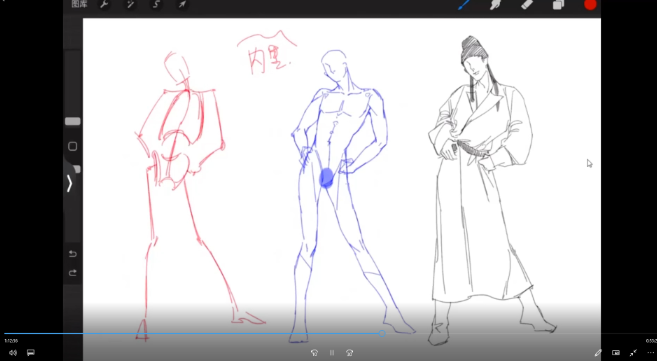The width and height of the screenshot is (657, 361).
Task: Open the 图库 gallery menu
Action: [79, 5]
